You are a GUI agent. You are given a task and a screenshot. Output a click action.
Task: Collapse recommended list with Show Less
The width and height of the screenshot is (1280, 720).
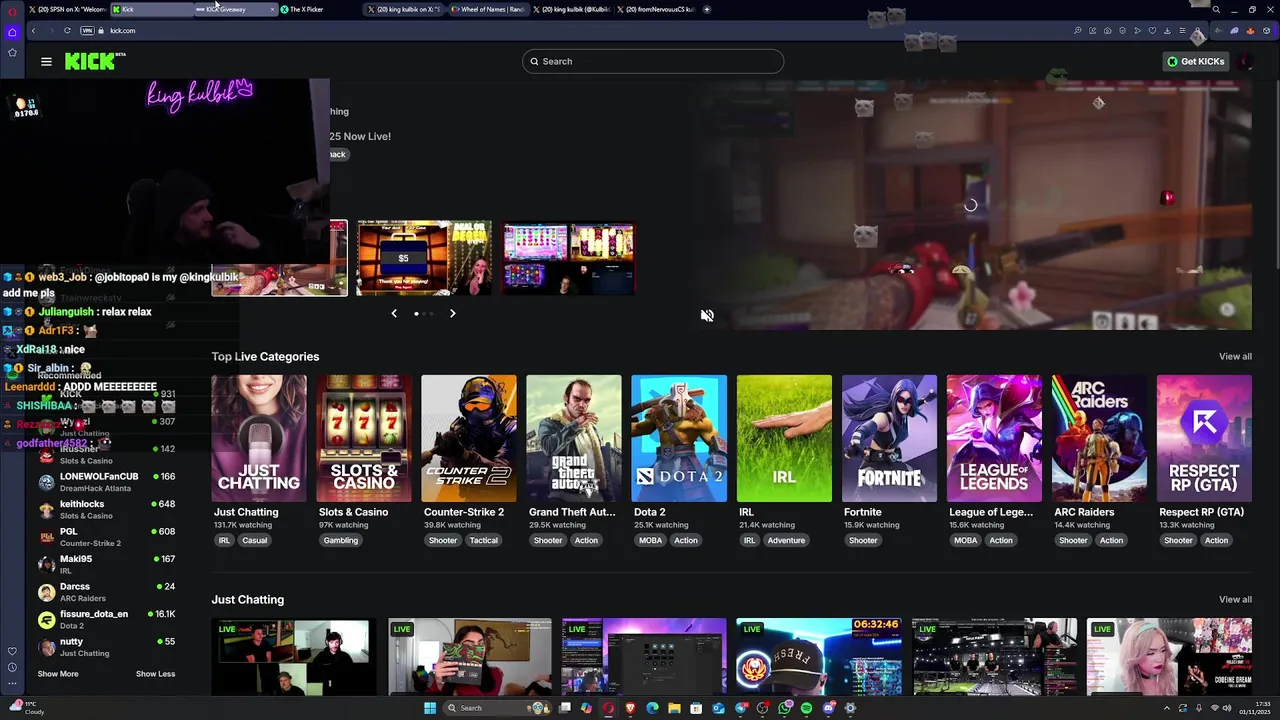pos(155,674)
